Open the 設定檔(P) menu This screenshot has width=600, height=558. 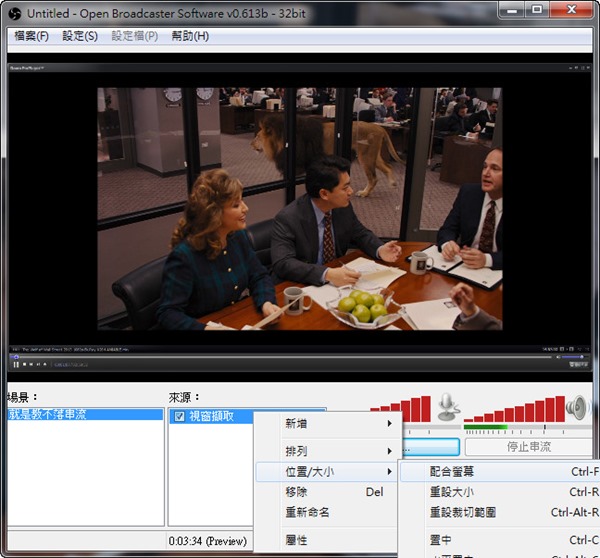pos(135,36)
